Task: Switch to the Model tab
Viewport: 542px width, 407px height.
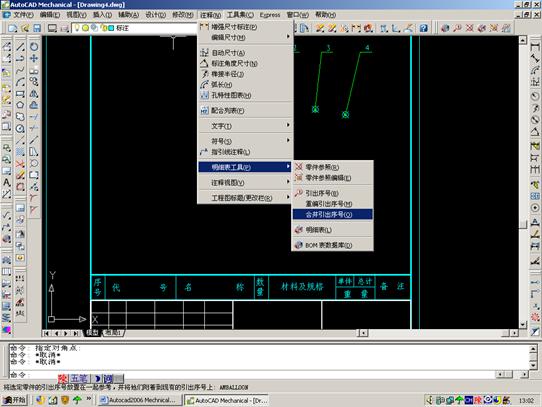Action: (x=92, y=333)
